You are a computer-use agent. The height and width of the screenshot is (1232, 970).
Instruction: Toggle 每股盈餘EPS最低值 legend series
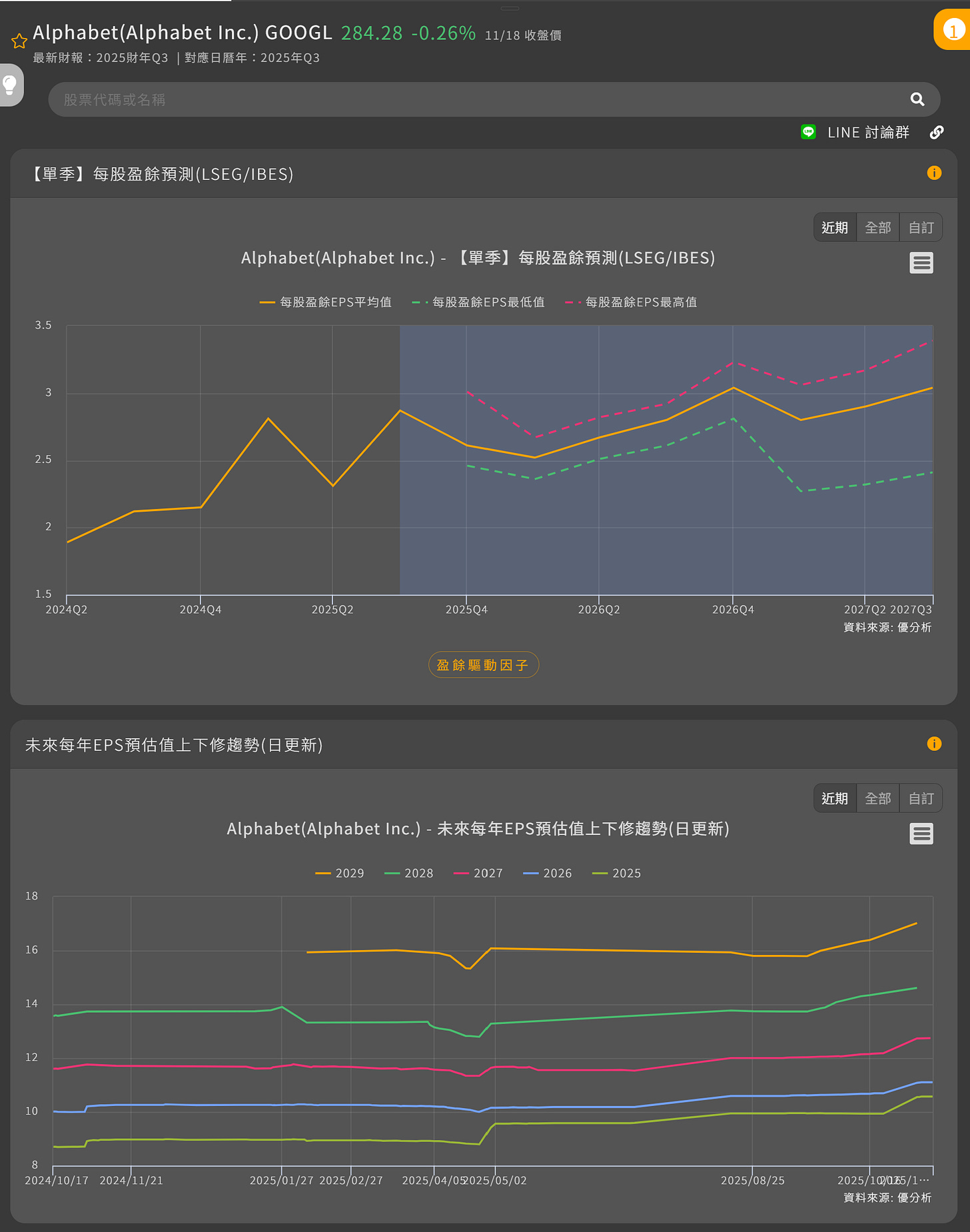(478, 302)
